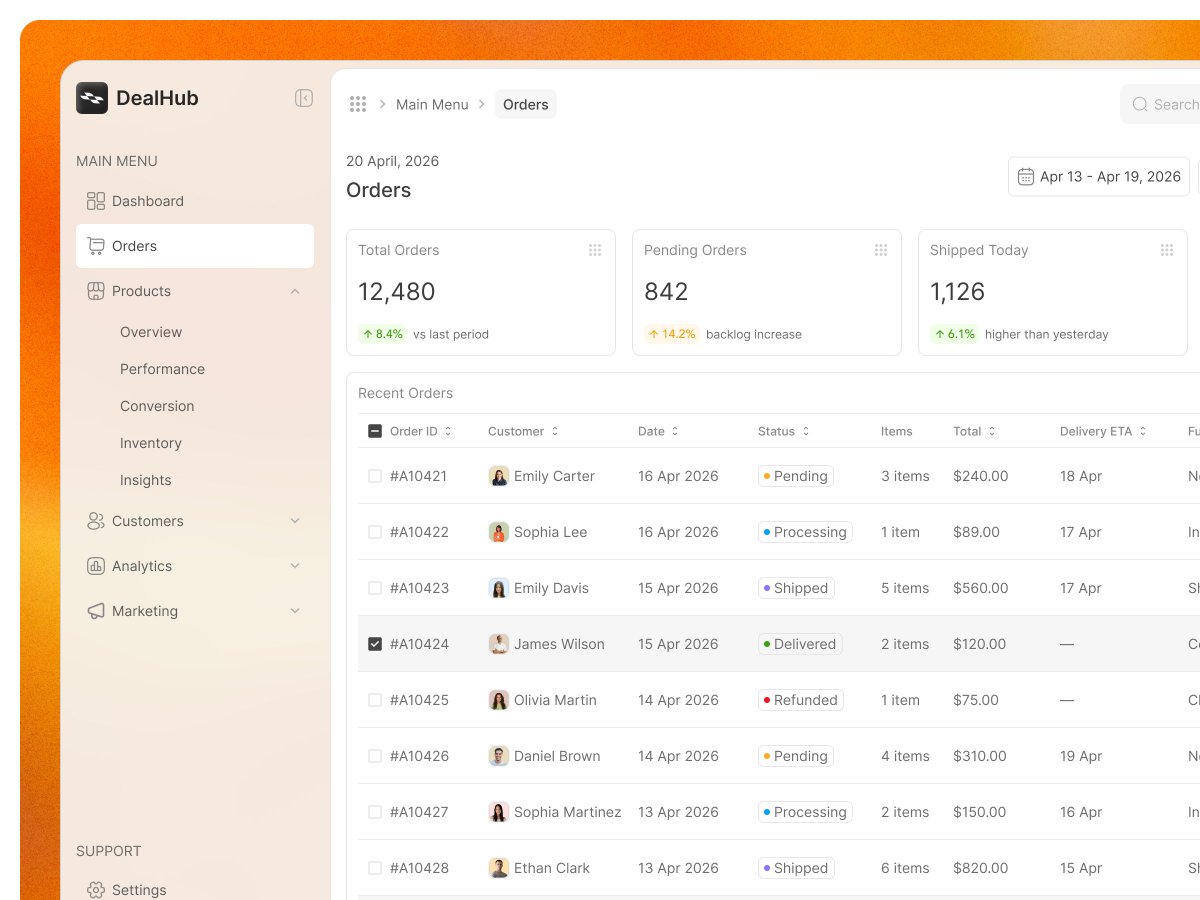Click the Marketing megaphone icon
This screenshot has height=900, width=1200.
click(96, 611)
